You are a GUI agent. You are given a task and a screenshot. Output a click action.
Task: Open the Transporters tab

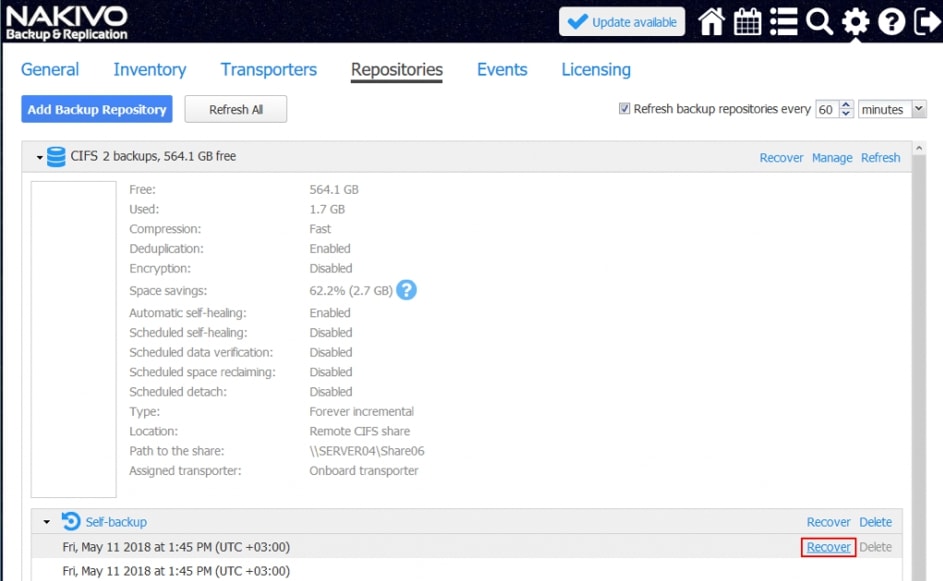268,70
